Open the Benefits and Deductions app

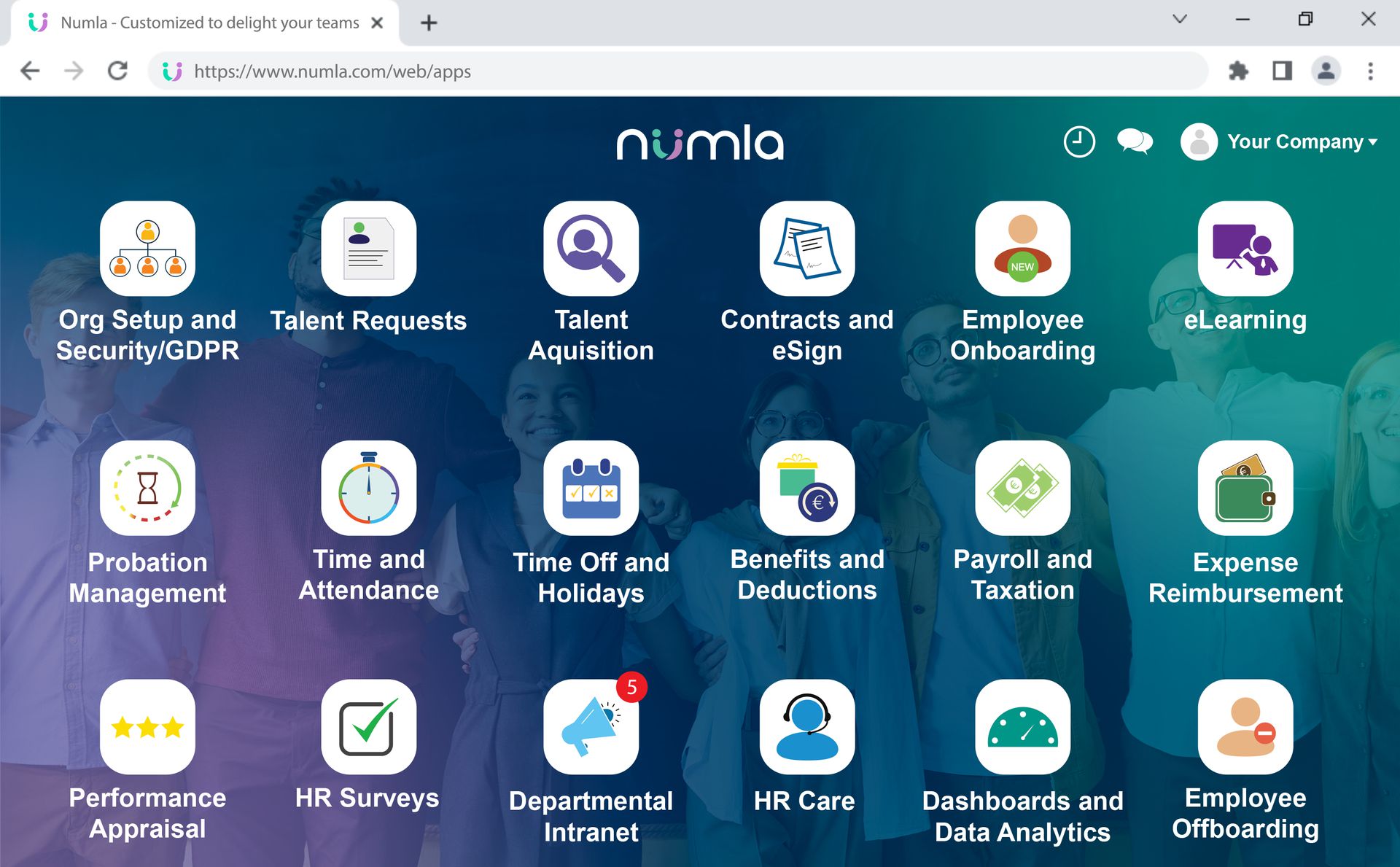click(808, 489)
